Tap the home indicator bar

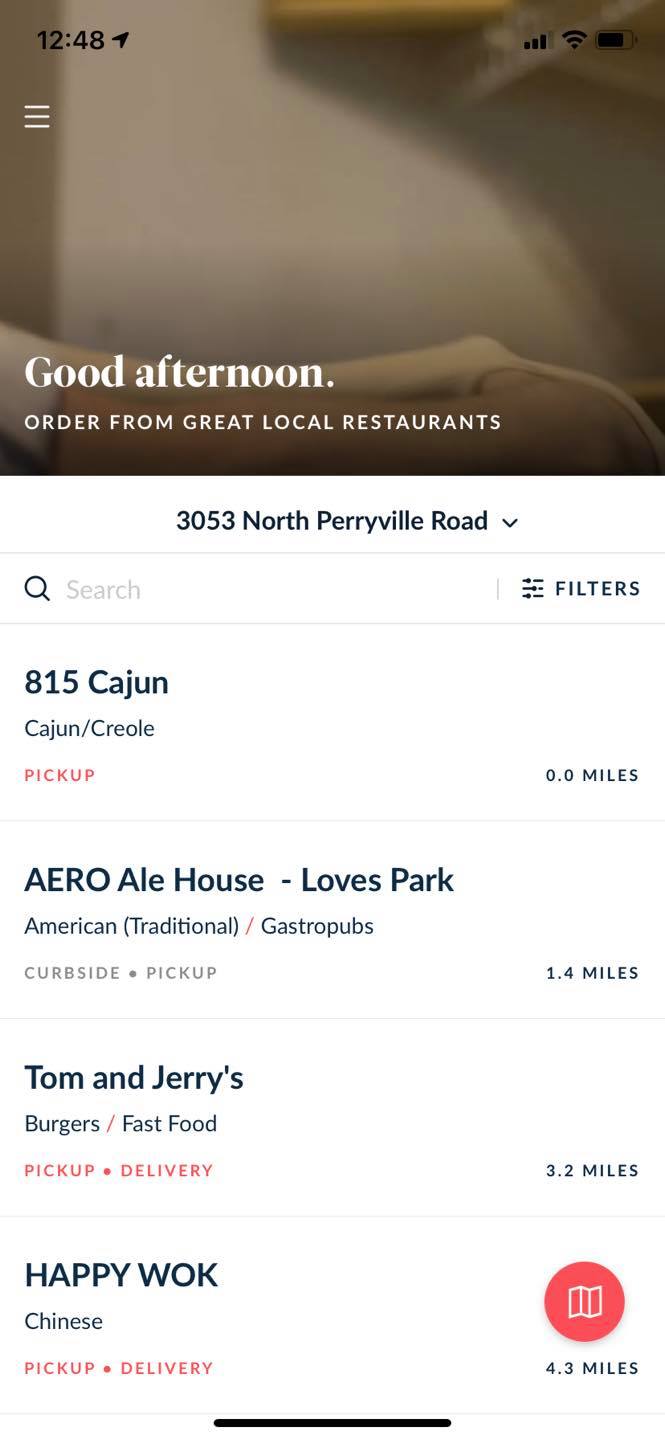point(332,1422)
